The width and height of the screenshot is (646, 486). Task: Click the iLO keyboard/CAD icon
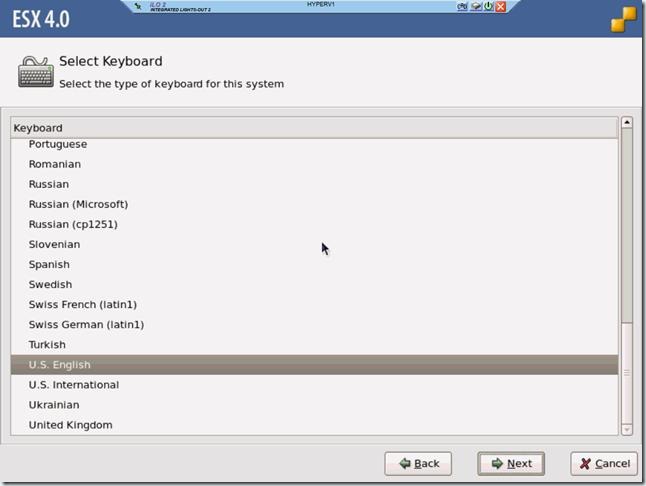coord(462,6)
